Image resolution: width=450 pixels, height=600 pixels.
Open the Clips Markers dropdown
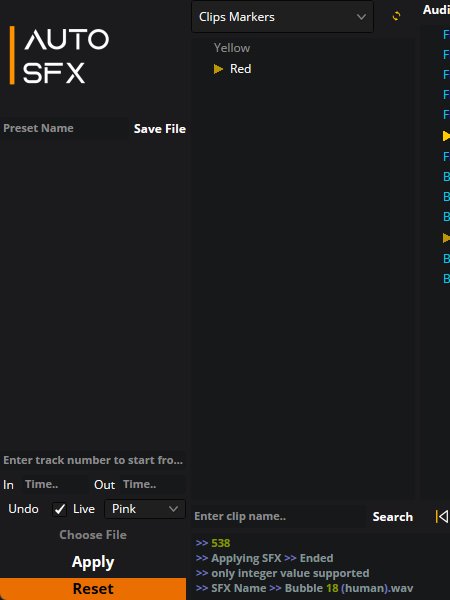pyautogui.click(x=282, y=17)
